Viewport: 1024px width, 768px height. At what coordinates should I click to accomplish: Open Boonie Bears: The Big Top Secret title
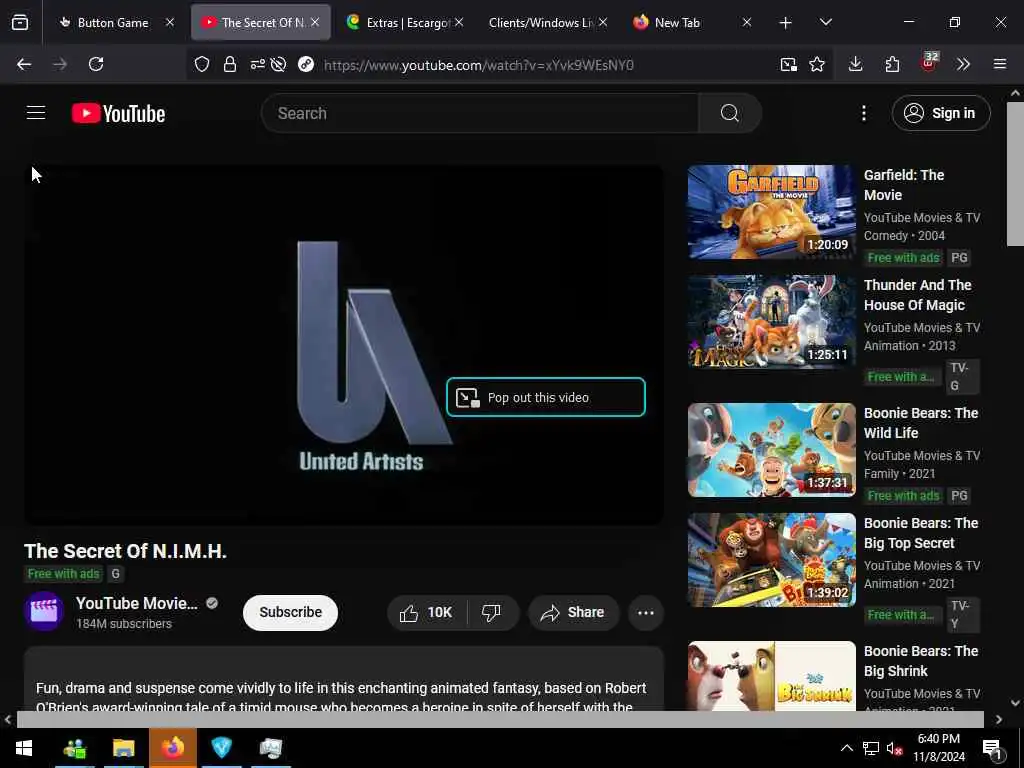(x=921, y=533)
